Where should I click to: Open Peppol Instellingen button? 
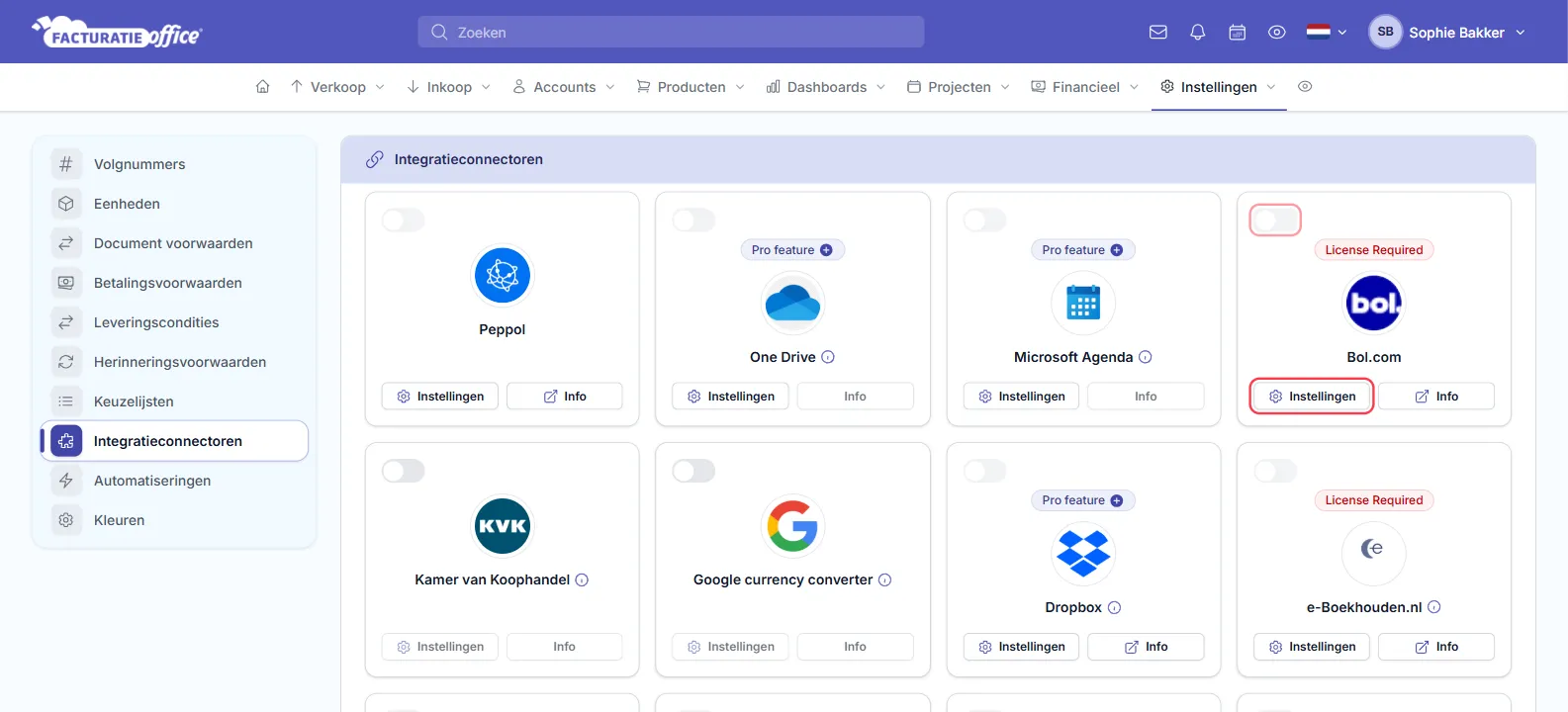coord(440,397)
